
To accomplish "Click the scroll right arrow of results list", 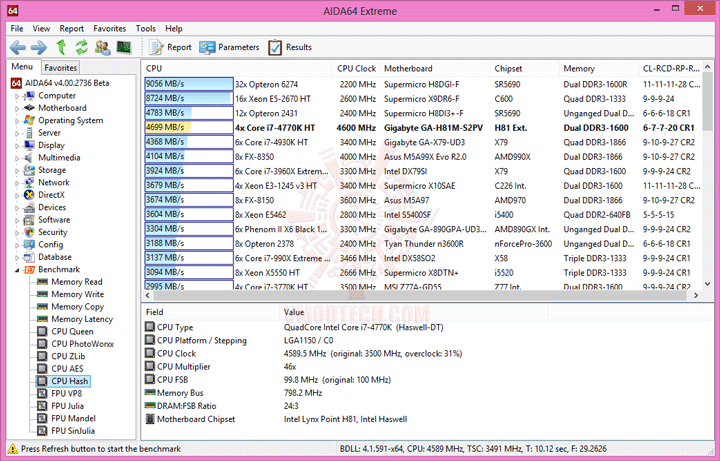I will tap(696, 296).
